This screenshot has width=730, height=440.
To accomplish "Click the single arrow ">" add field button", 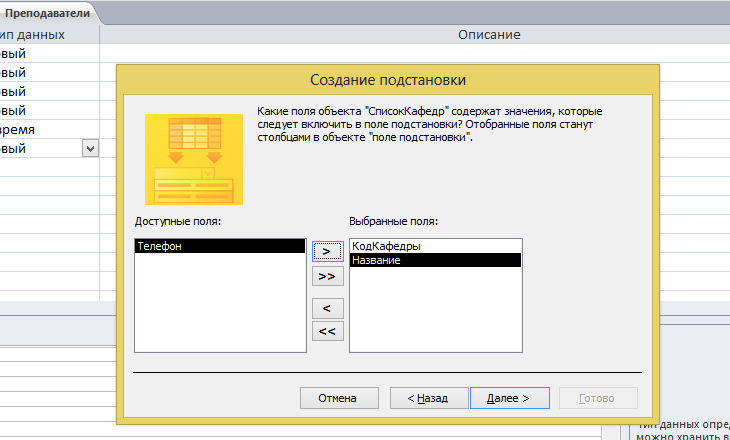I will coord(326,250).
